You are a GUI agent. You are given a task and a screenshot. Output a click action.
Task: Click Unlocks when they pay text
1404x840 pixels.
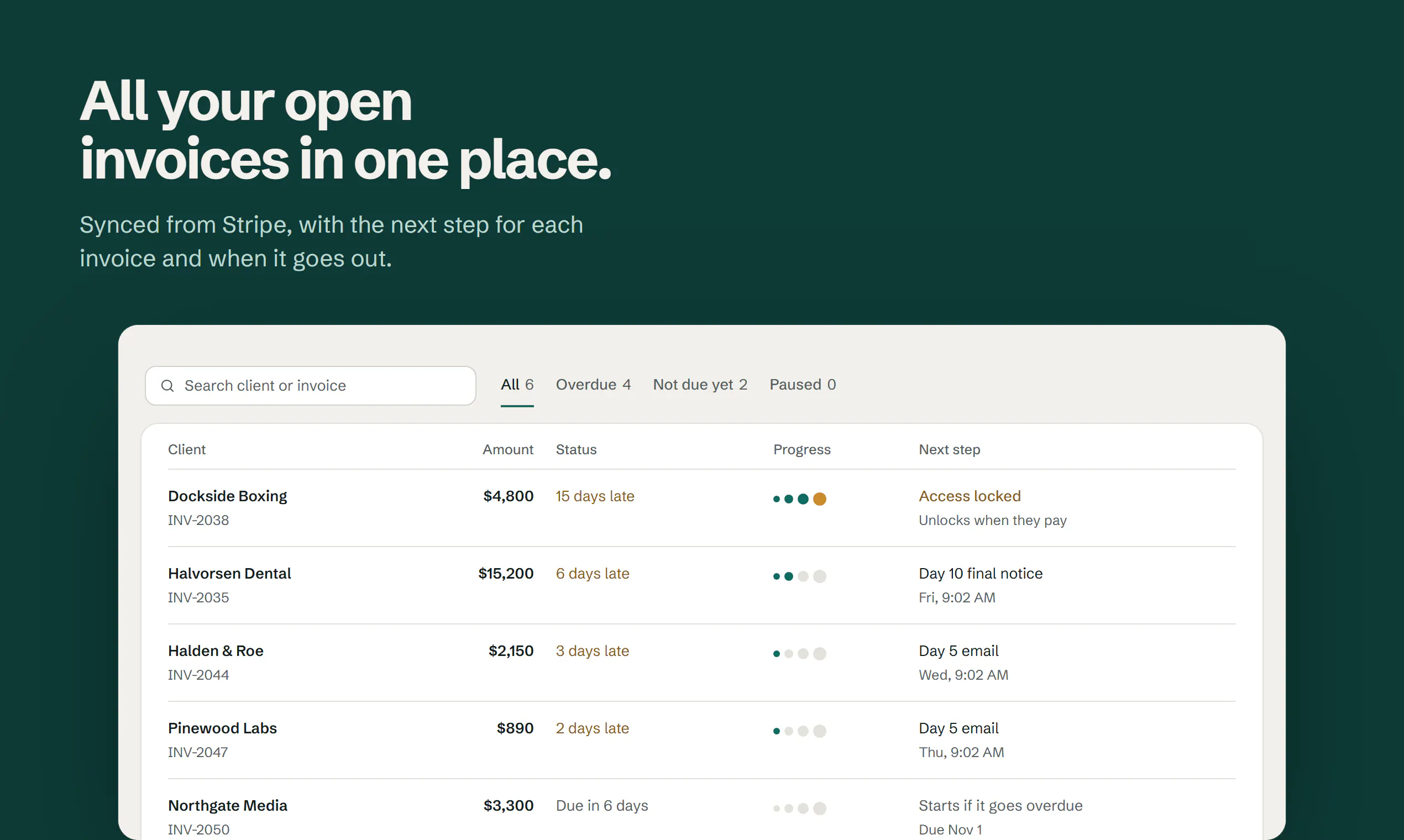click(993, 520)
